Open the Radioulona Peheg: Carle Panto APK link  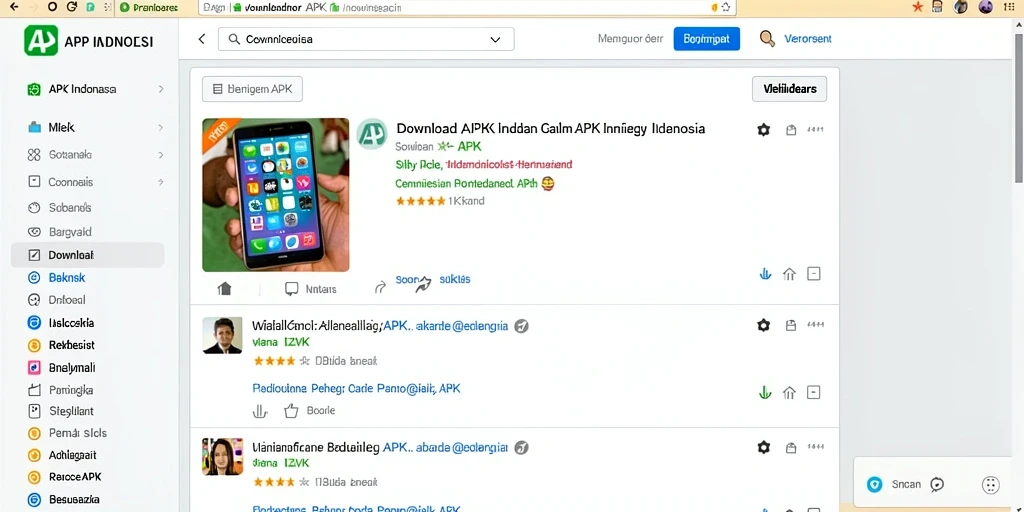click(357, 388)
